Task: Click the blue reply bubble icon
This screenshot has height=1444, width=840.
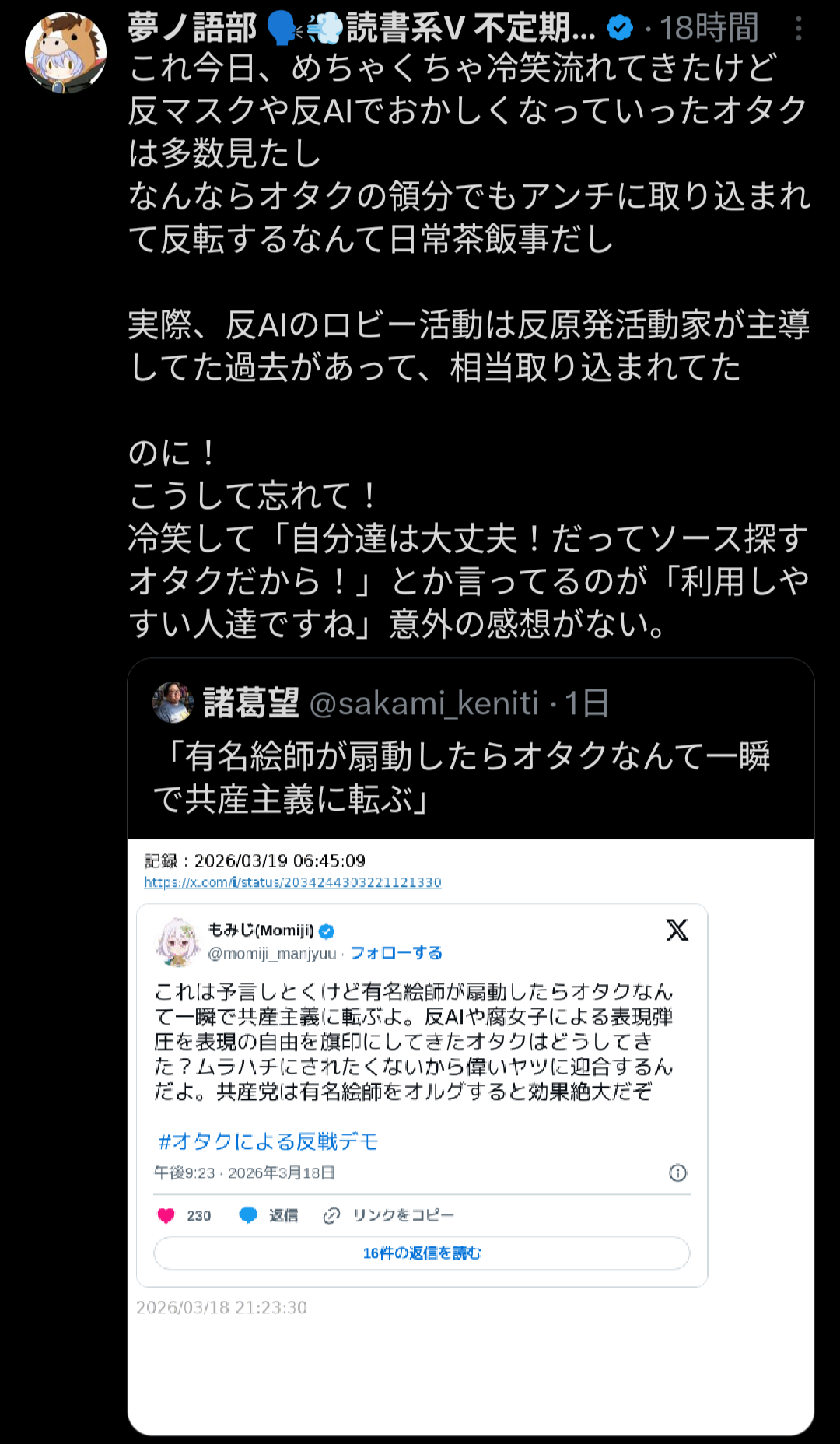Action: pos(248,1215)
